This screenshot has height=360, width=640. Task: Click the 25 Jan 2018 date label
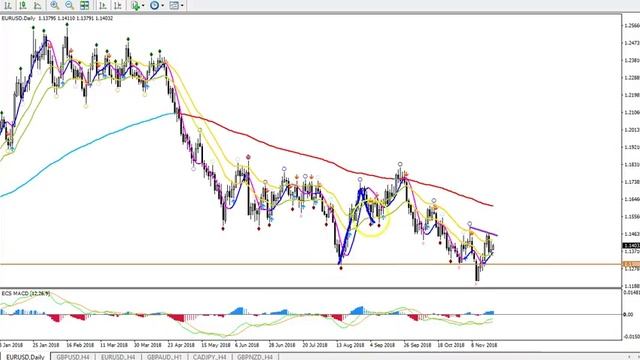pyautogui.click(x=46, y=345)
